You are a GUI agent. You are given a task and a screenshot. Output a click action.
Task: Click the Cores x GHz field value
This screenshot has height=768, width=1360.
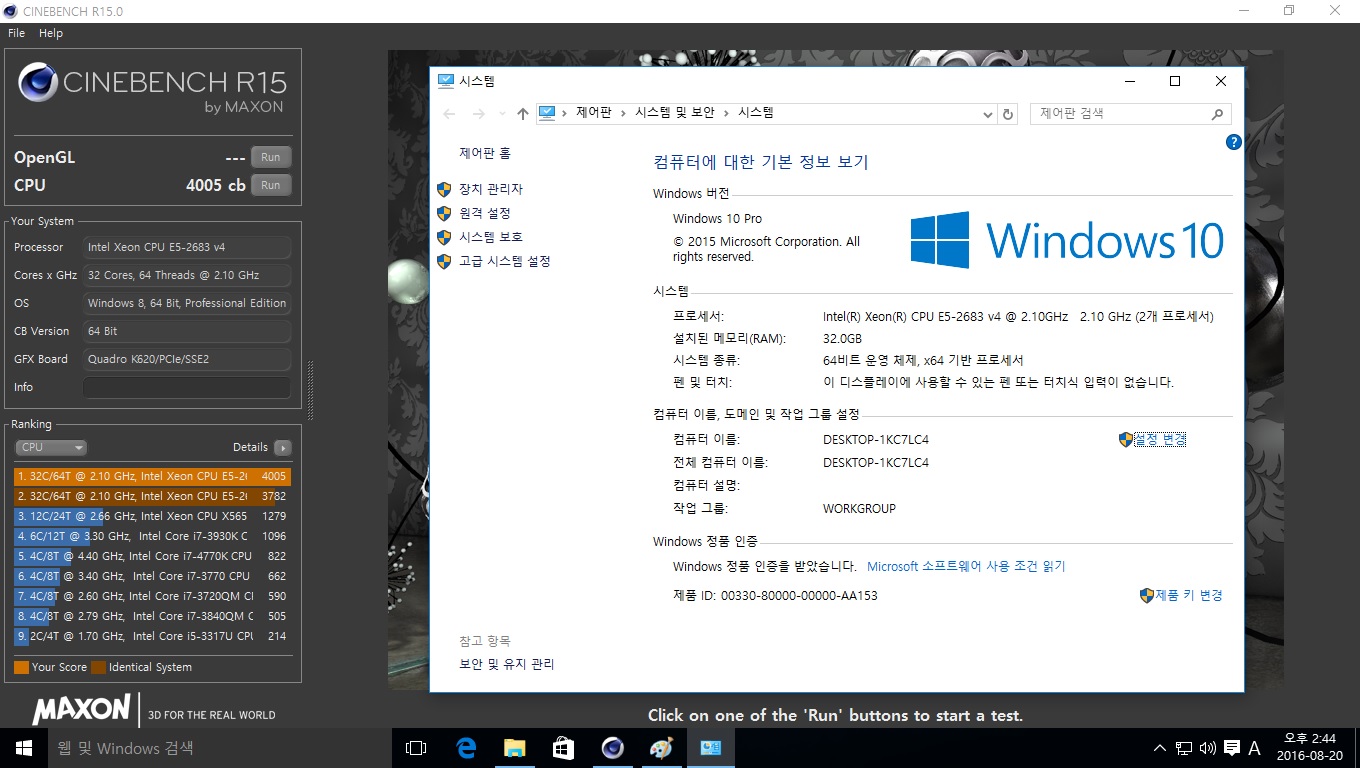tap(187, 275)
